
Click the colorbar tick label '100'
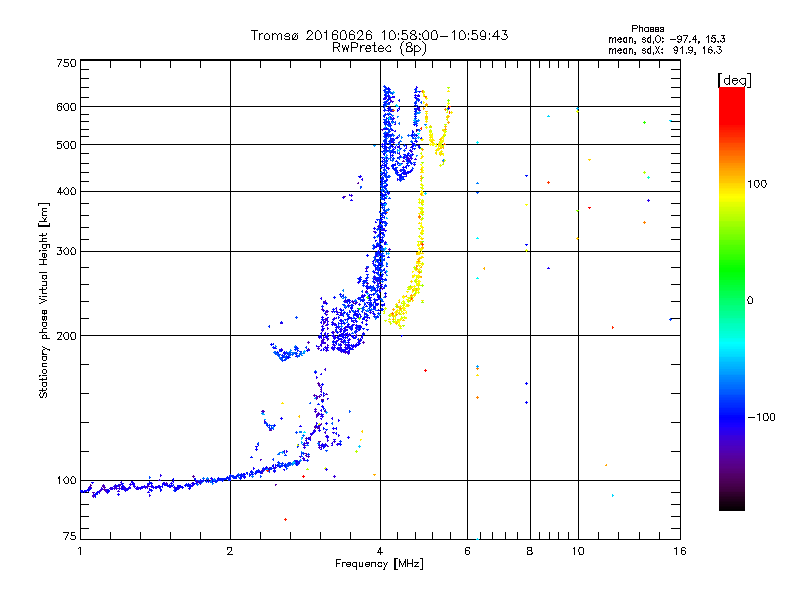coord(757,184)
